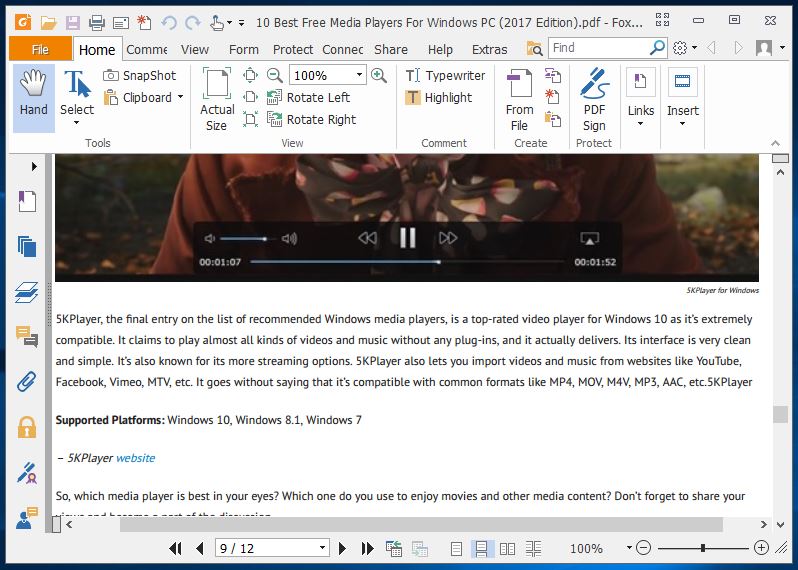Toggle continuous page view mode
Image resolution: width=798 pixels, height=570 pixels.
click(481, 548)
